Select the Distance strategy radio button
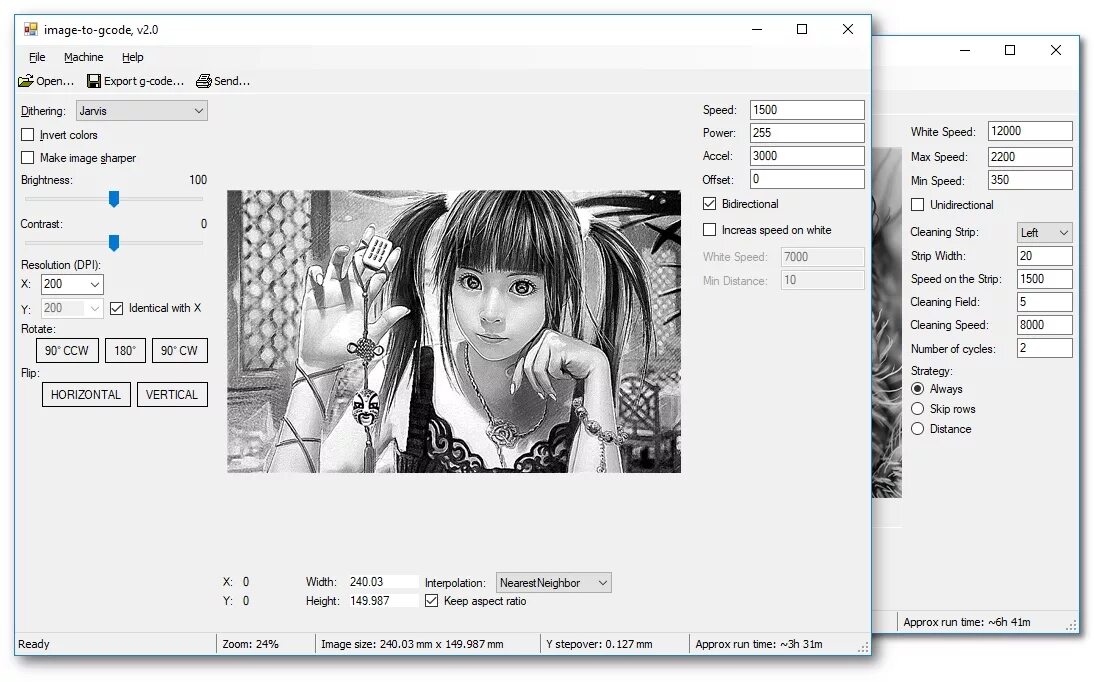 [917, 429]
